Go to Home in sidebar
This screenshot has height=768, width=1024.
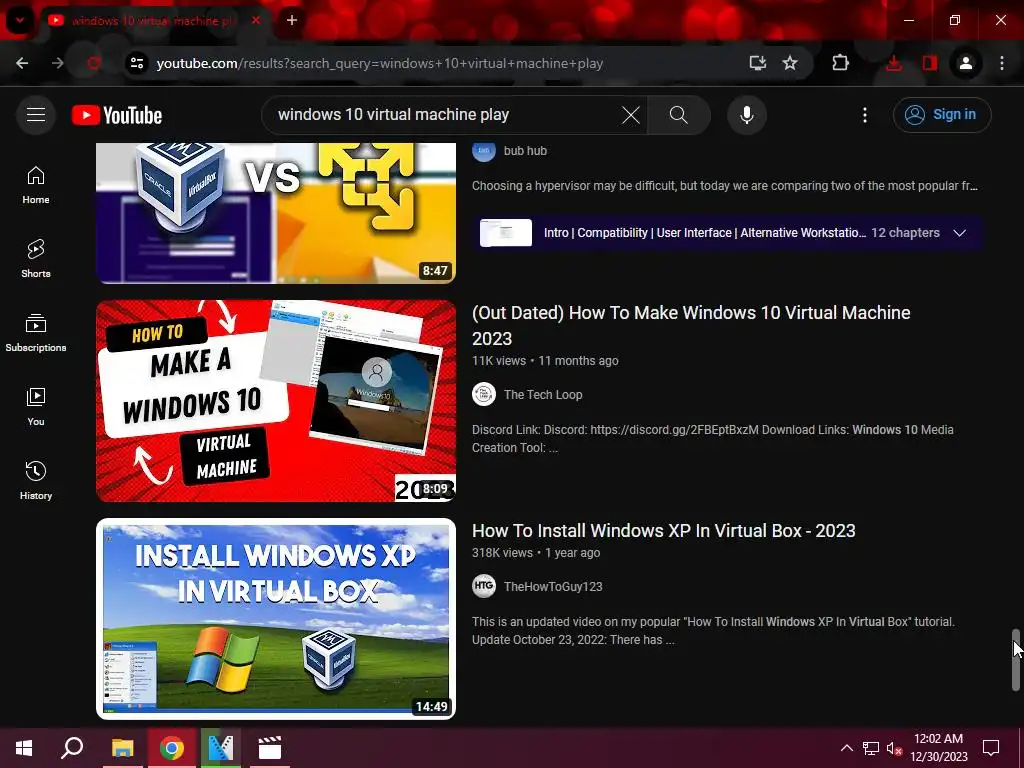click(x=36, y=185)
